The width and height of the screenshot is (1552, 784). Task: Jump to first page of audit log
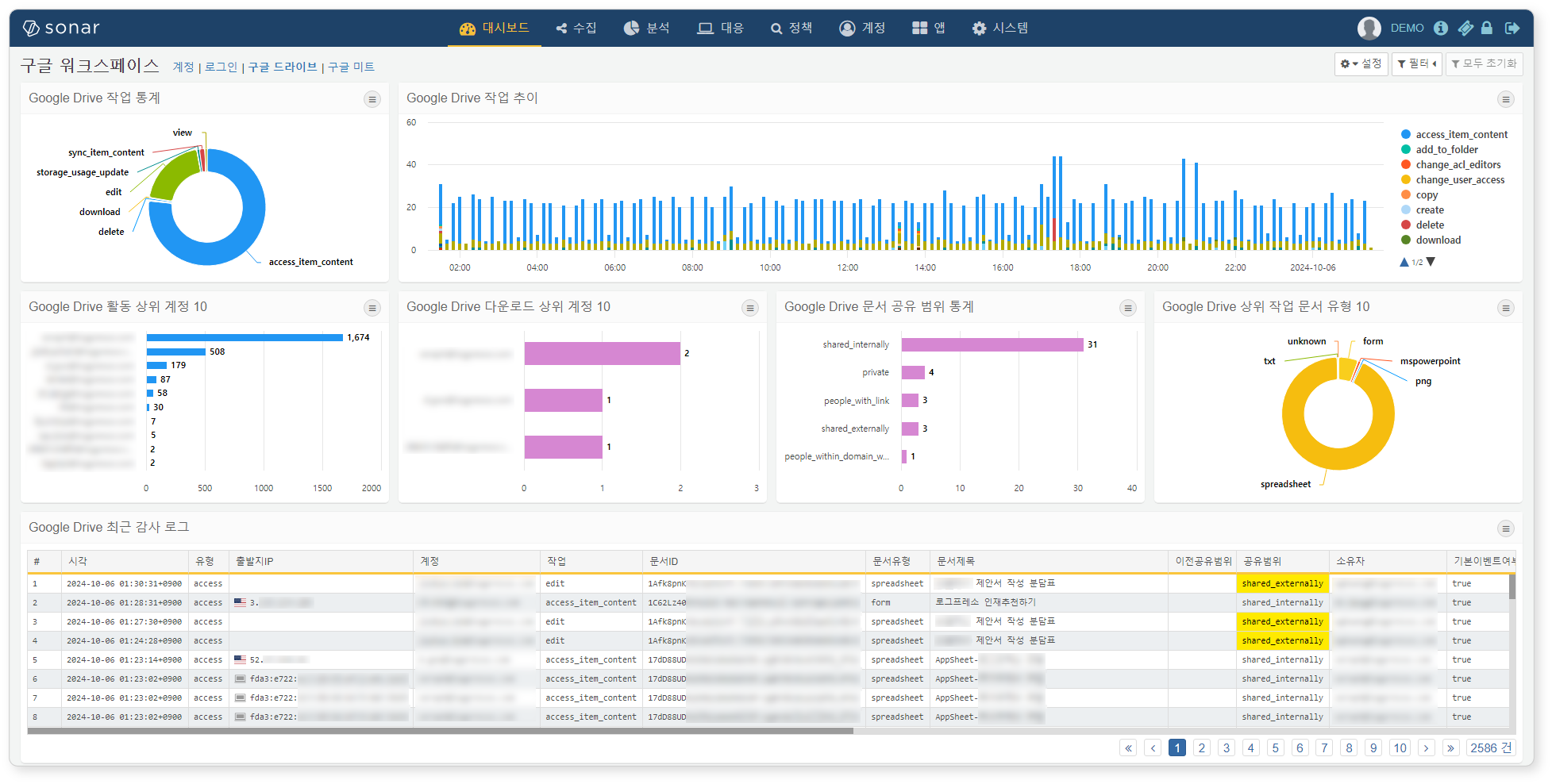coord(1128,747)
